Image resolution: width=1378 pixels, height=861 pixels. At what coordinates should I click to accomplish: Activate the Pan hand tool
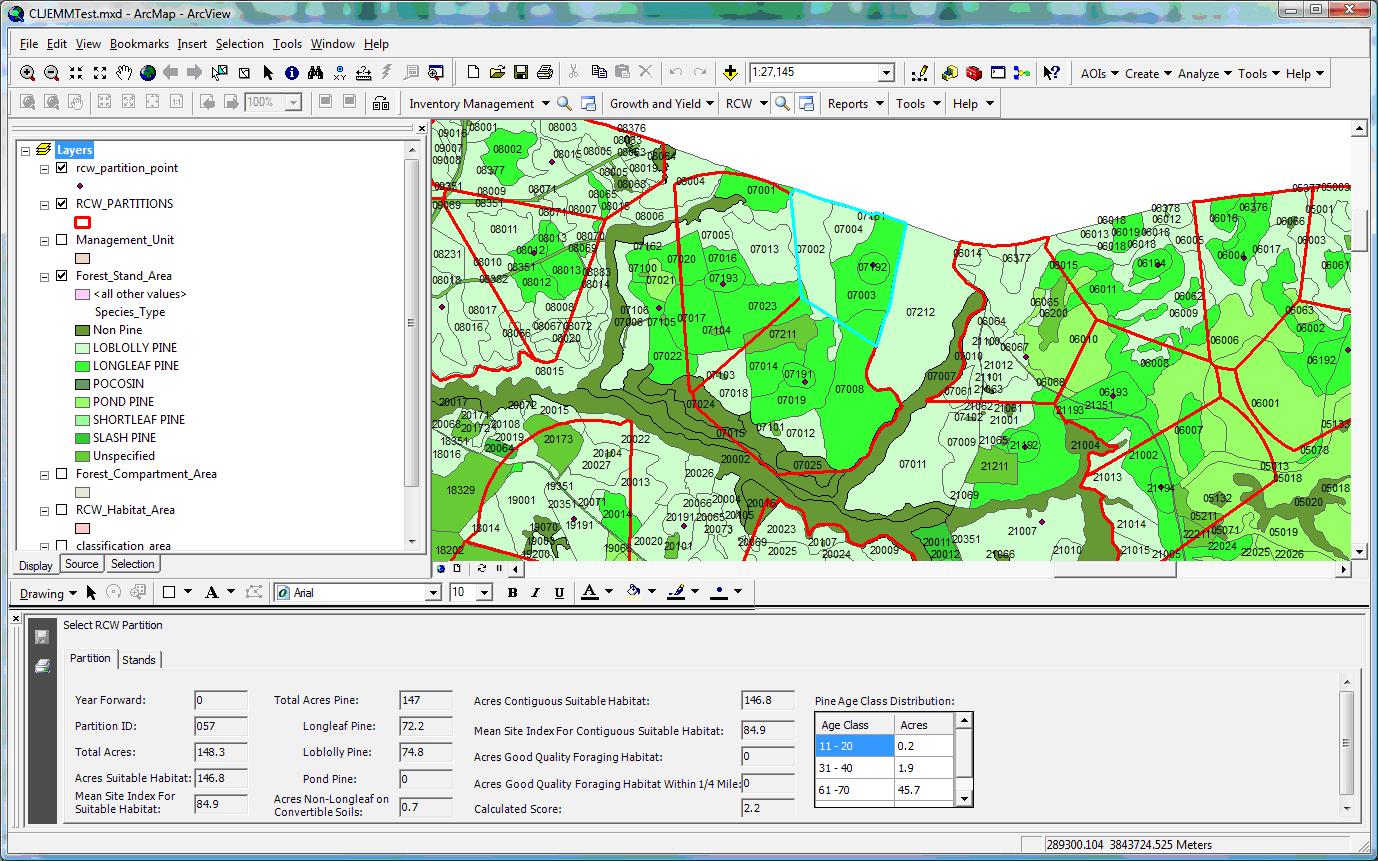[x=124, y=73]
